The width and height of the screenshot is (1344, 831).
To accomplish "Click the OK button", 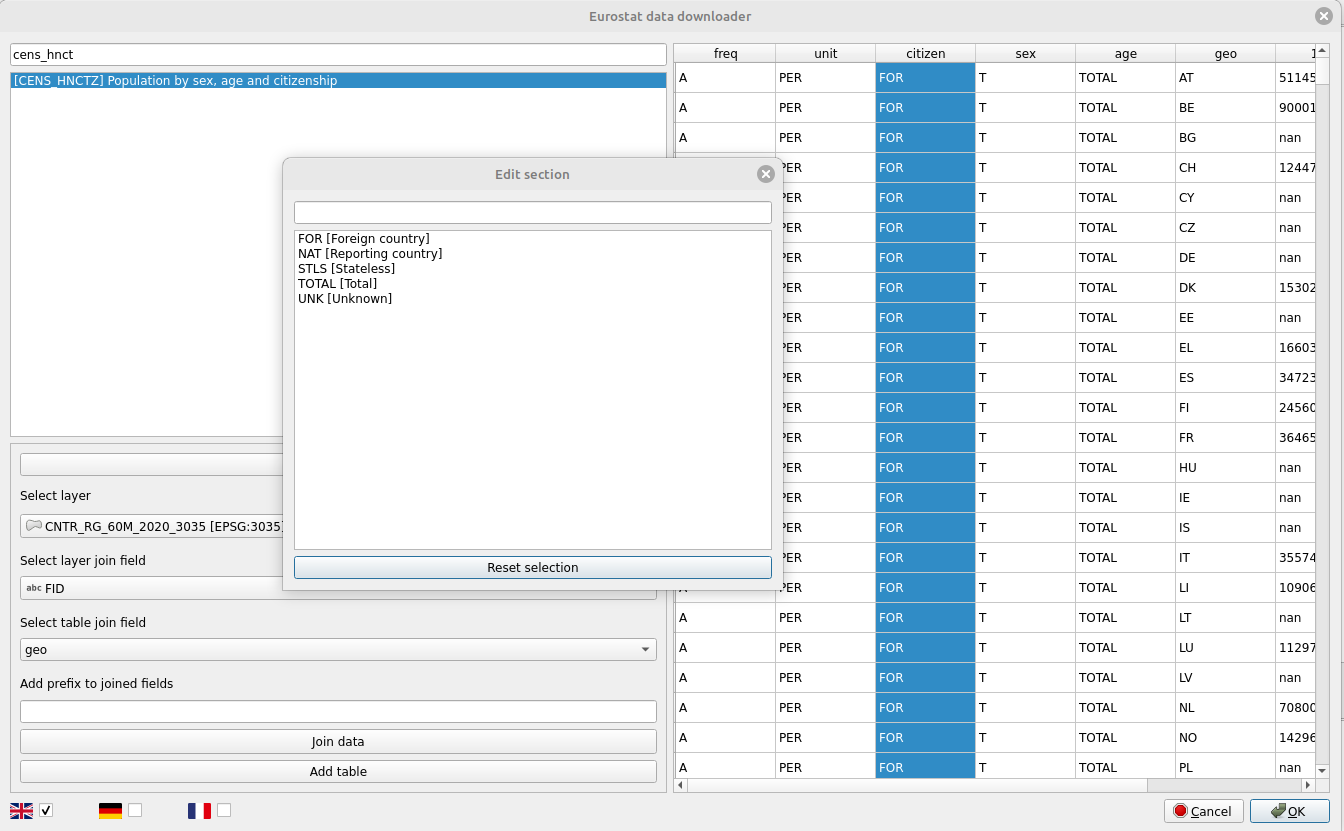I will click(x=1290, y=811).
